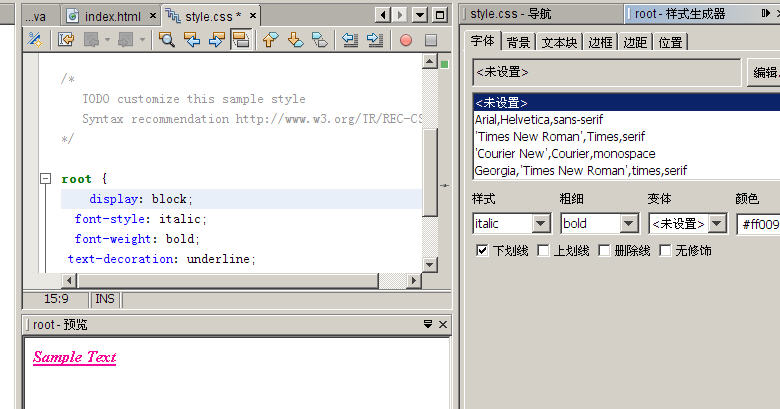This screenshot has height=409, width=780.
Task: Select <未设置> entry in font list
Action: pos(627,102)
